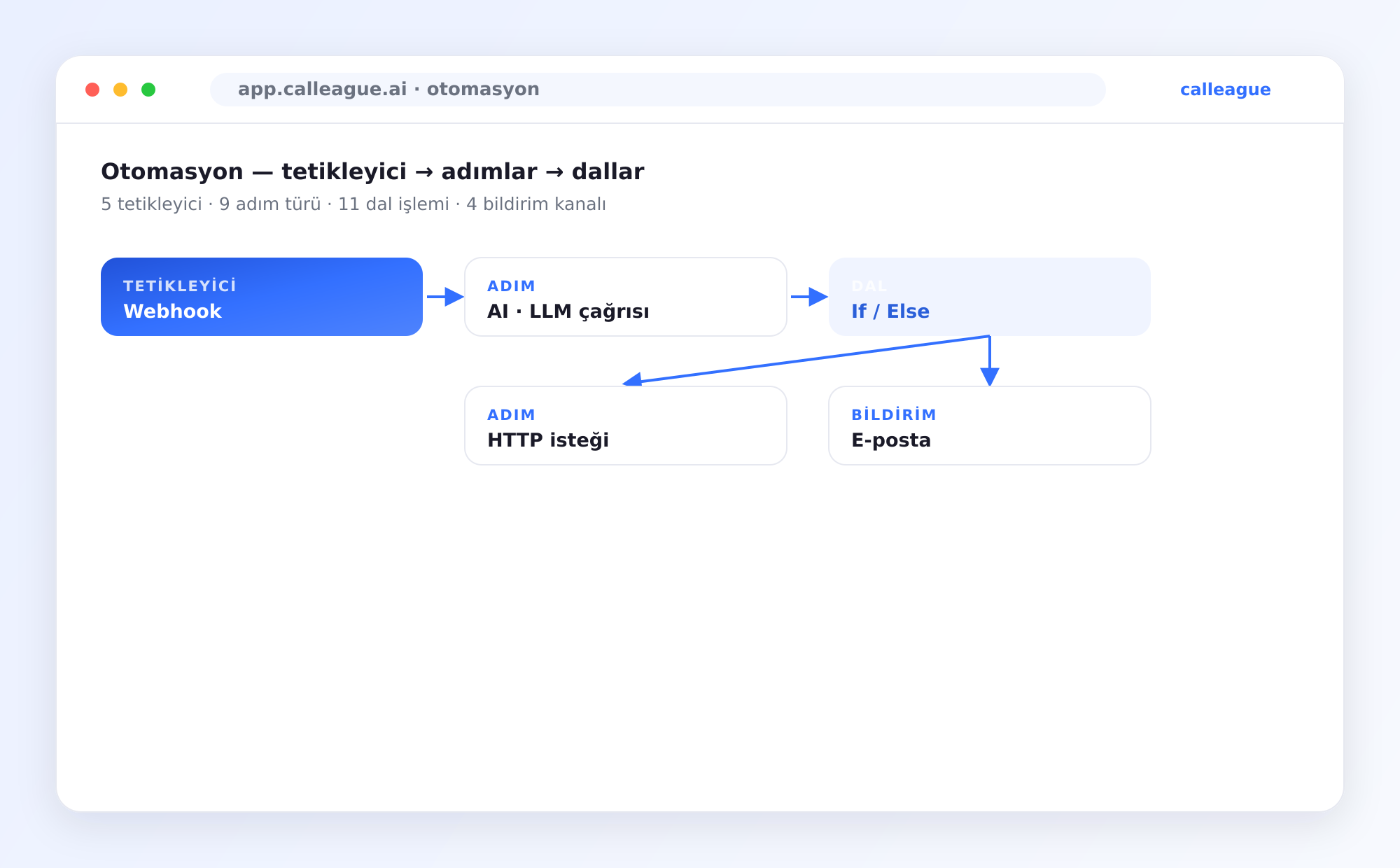Open the calleague brand link
Screen dimensions: 1400x868
tap(1225, 90)
